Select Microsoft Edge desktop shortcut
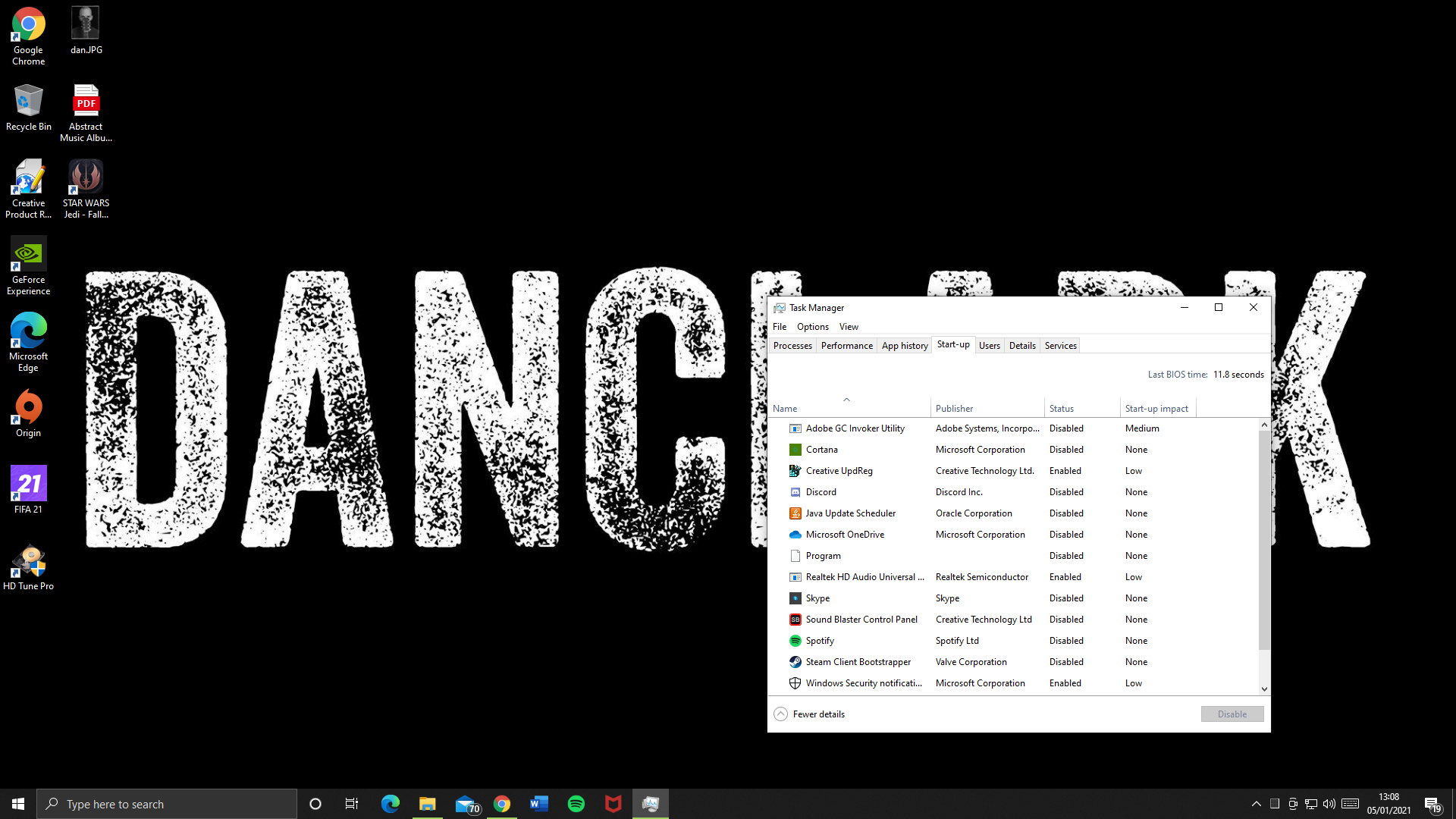This screenshot has height=819, width=1456. click(x=28, y=343)
